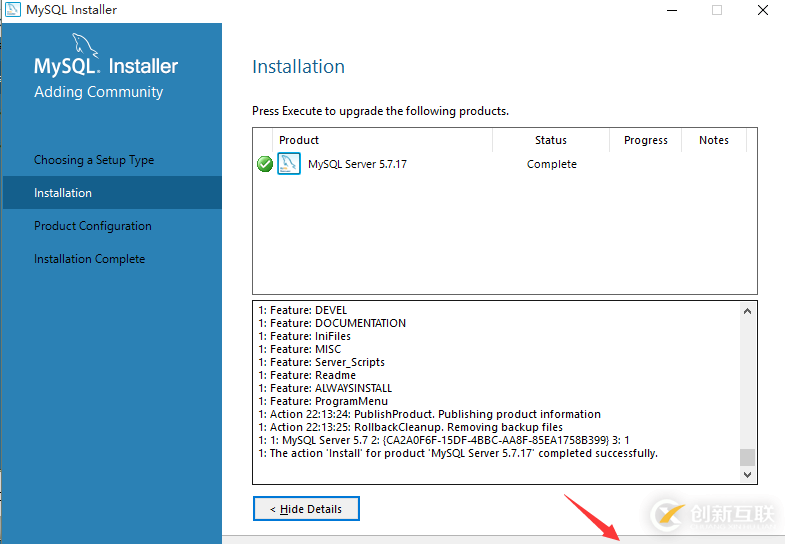785x544 pixels.
Task: Click the 'completed successfully' log line
Action: 458,453
